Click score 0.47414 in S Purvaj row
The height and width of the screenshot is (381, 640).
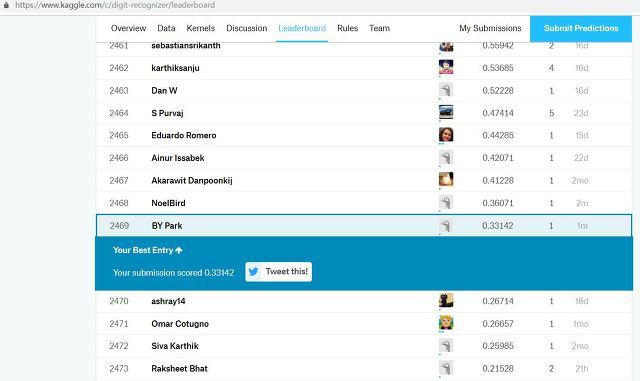click(498, 113)
